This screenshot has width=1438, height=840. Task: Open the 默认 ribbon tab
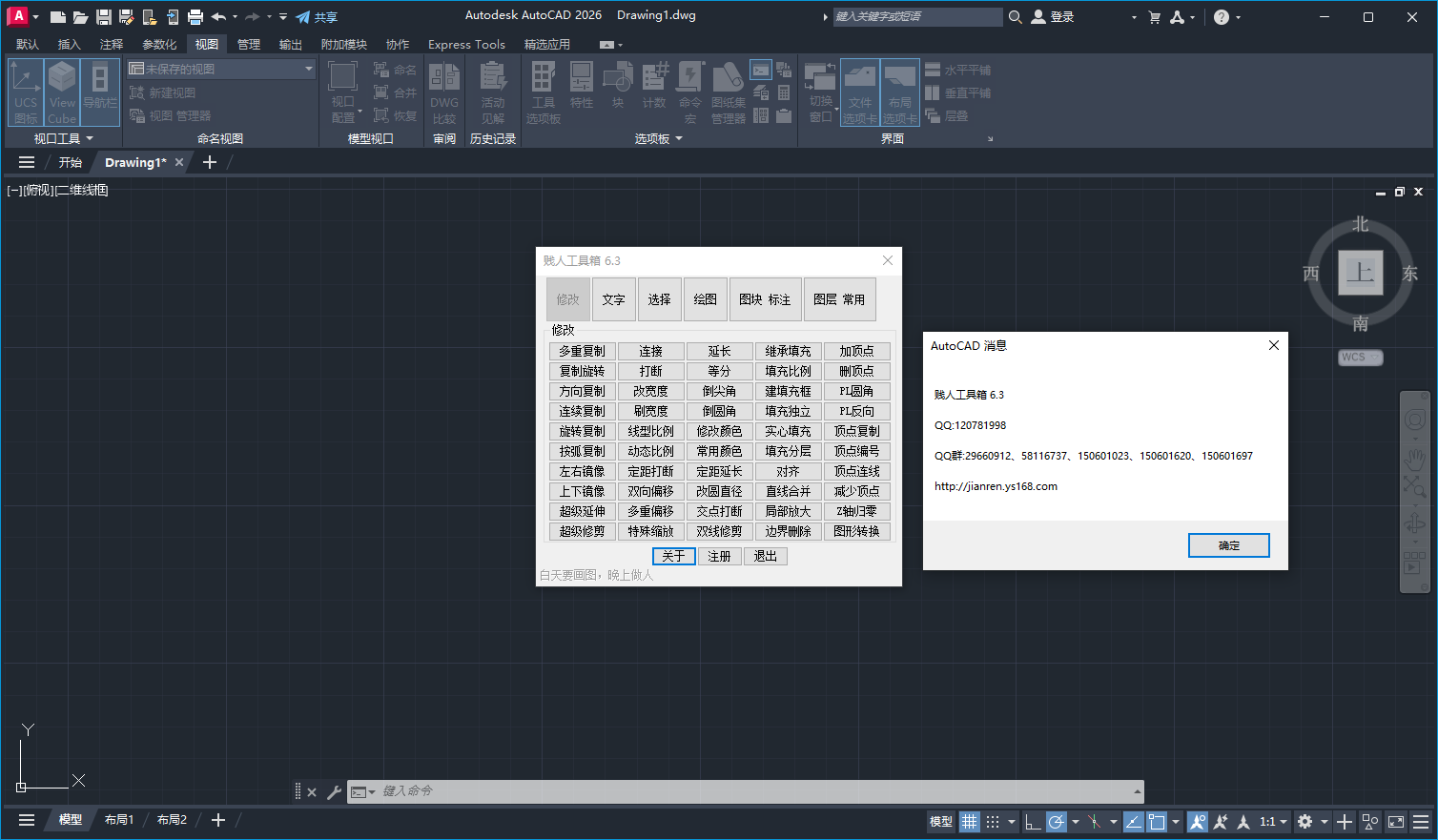click(28, 44)
